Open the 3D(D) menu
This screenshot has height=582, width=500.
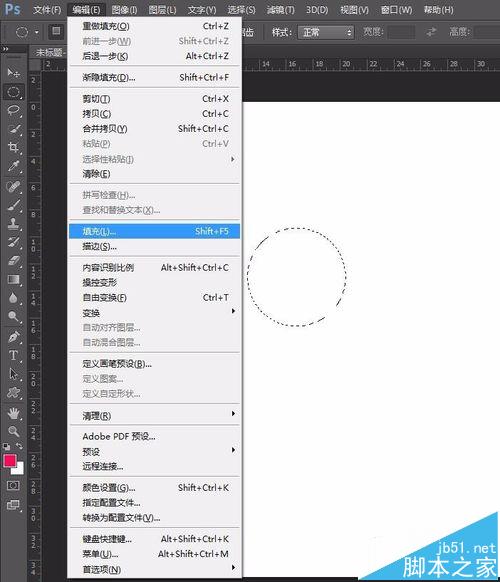tap(317, 10)
